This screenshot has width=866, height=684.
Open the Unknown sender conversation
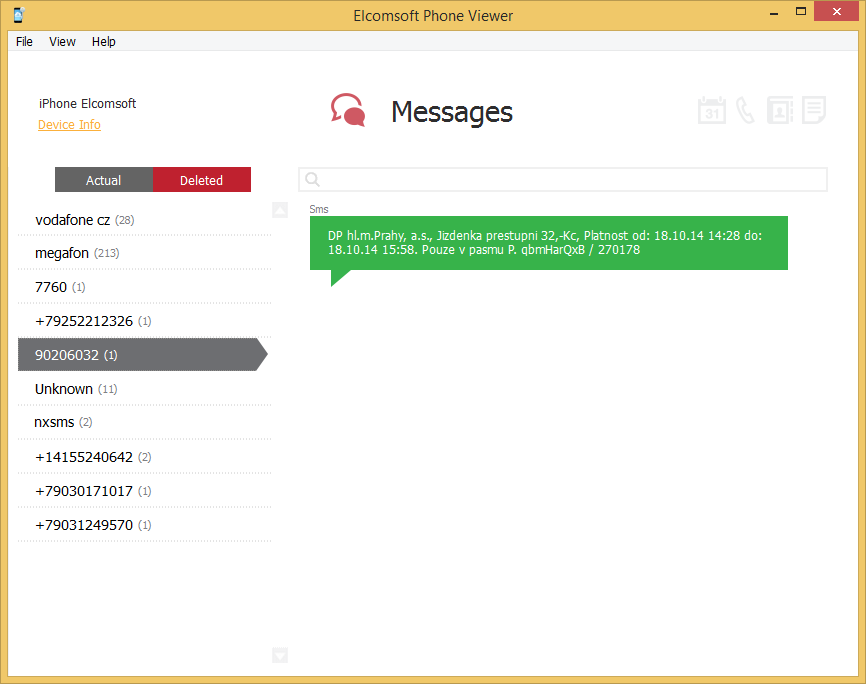pos(143,389)
